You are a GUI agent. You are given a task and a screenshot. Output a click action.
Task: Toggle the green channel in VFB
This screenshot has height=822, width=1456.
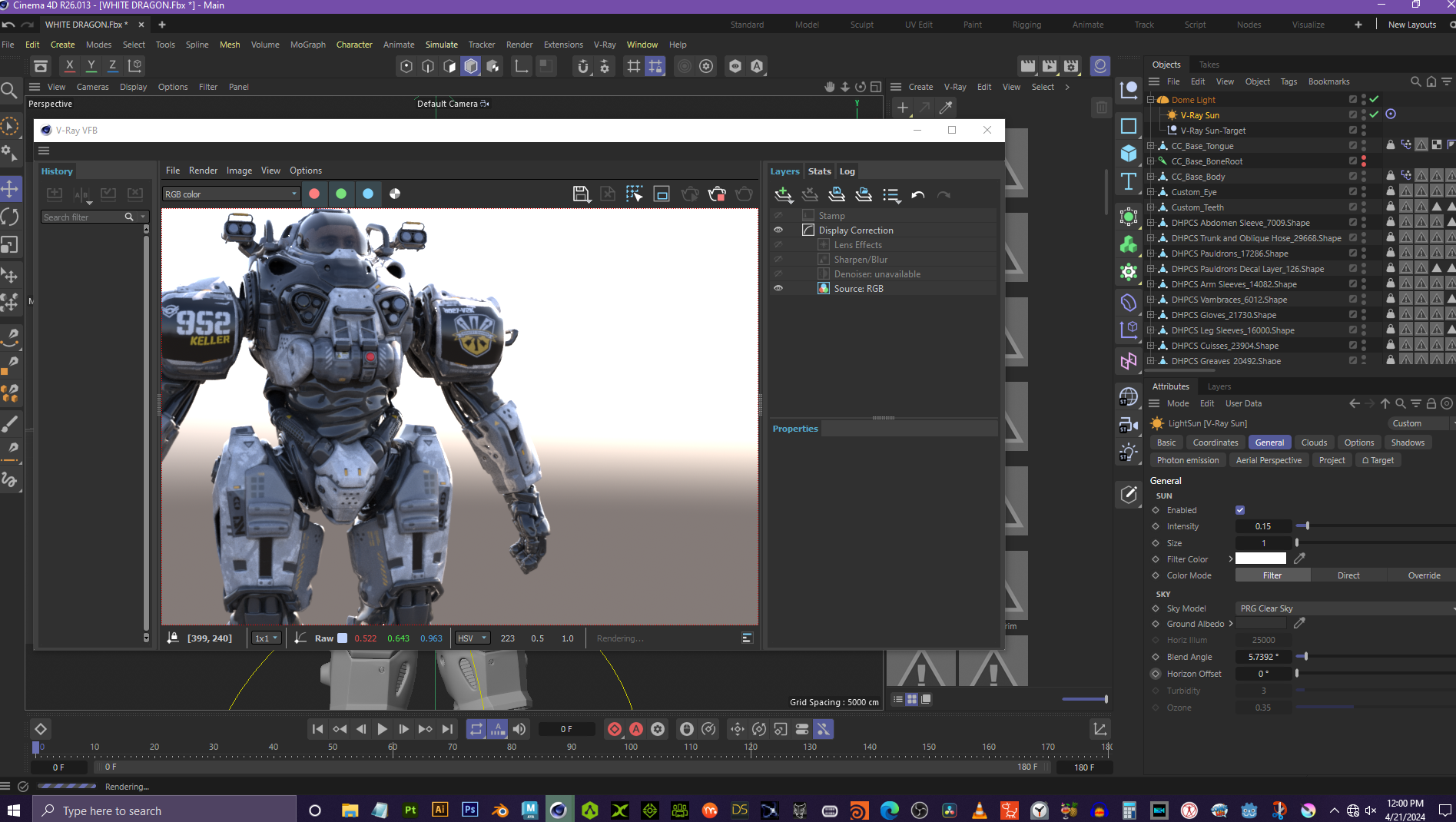[x=341, y=194]
